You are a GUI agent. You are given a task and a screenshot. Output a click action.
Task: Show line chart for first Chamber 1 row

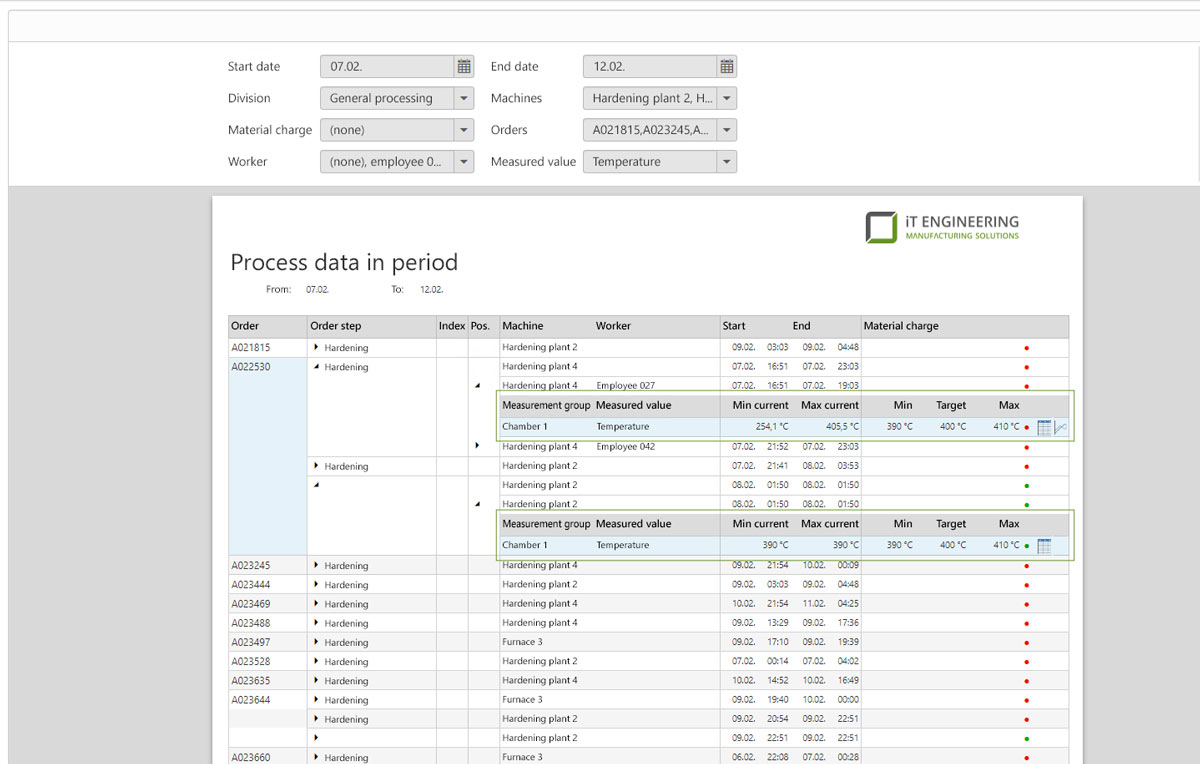tap(1061, 427)
